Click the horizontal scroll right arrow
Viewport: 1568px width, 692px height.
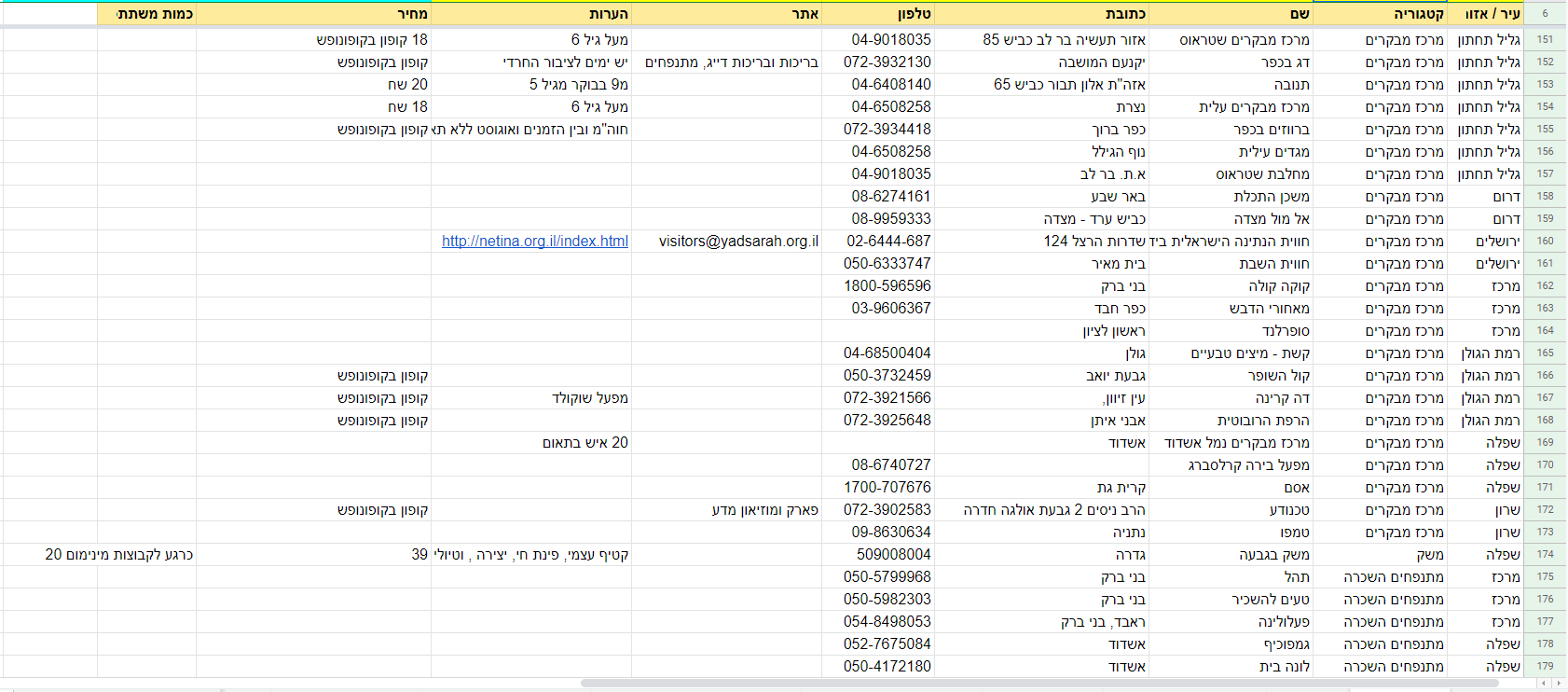[1560, 684]
